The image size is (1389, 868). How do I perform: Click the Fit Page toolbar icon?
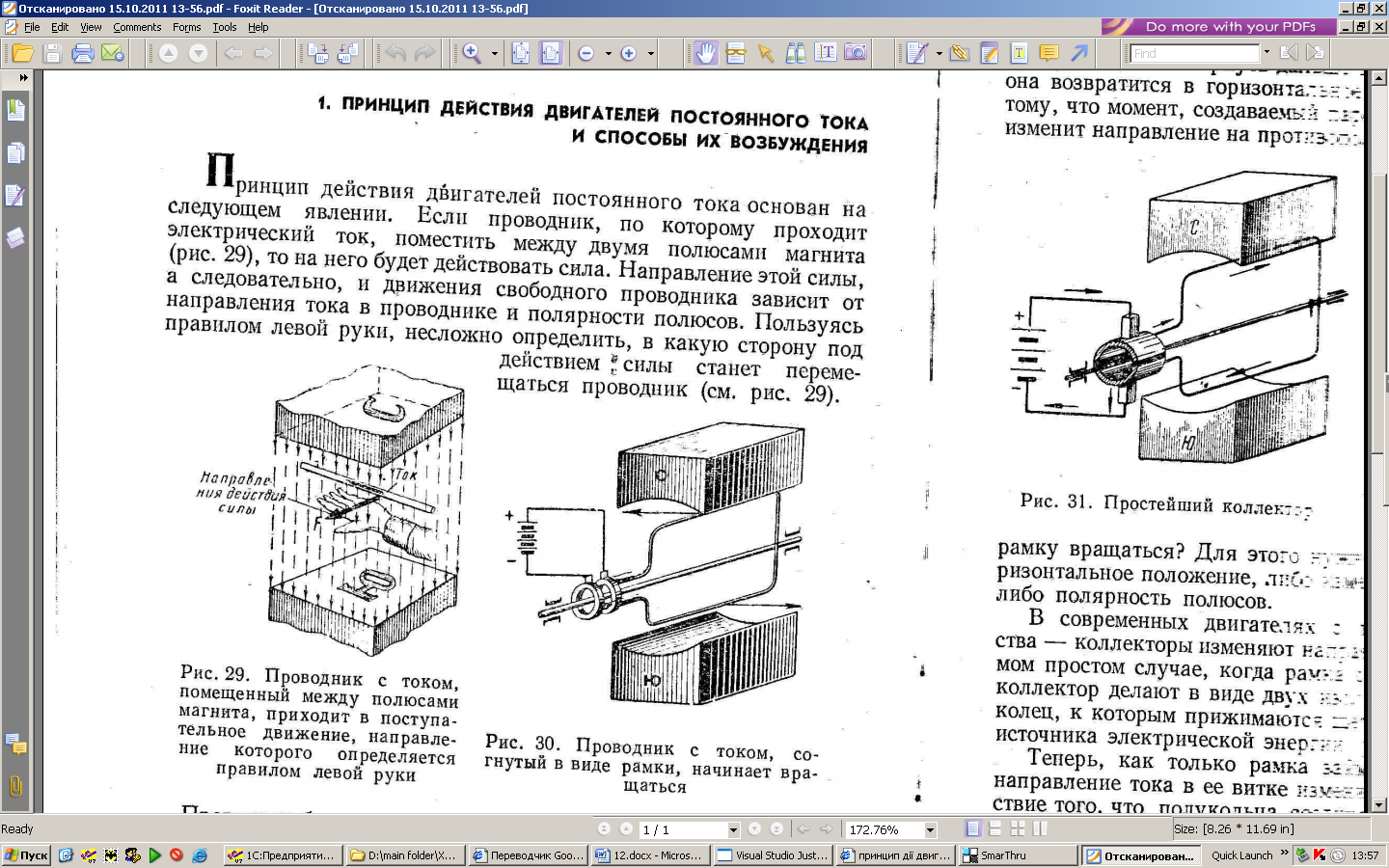pos(521,53)
